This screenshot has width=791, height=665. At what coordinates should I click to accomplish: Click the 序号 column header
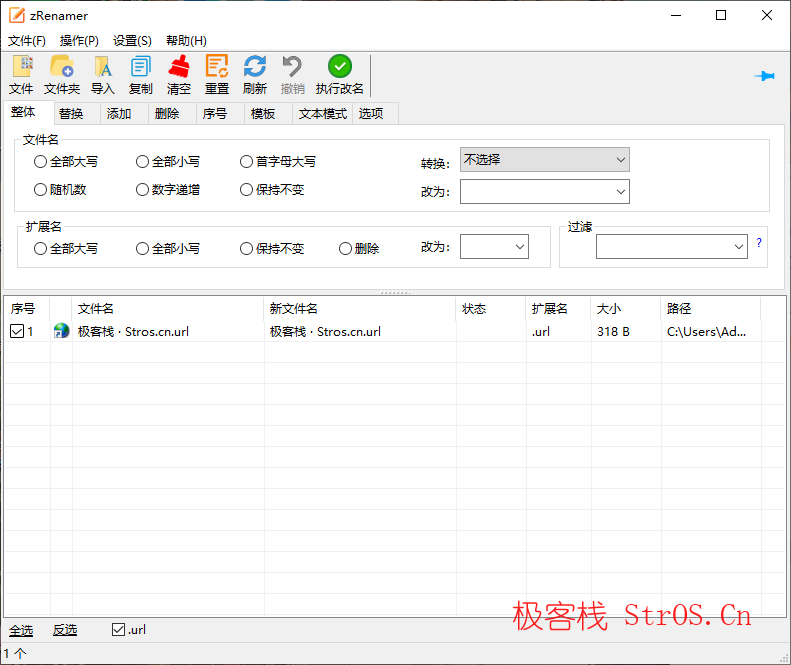pos(27,308)
